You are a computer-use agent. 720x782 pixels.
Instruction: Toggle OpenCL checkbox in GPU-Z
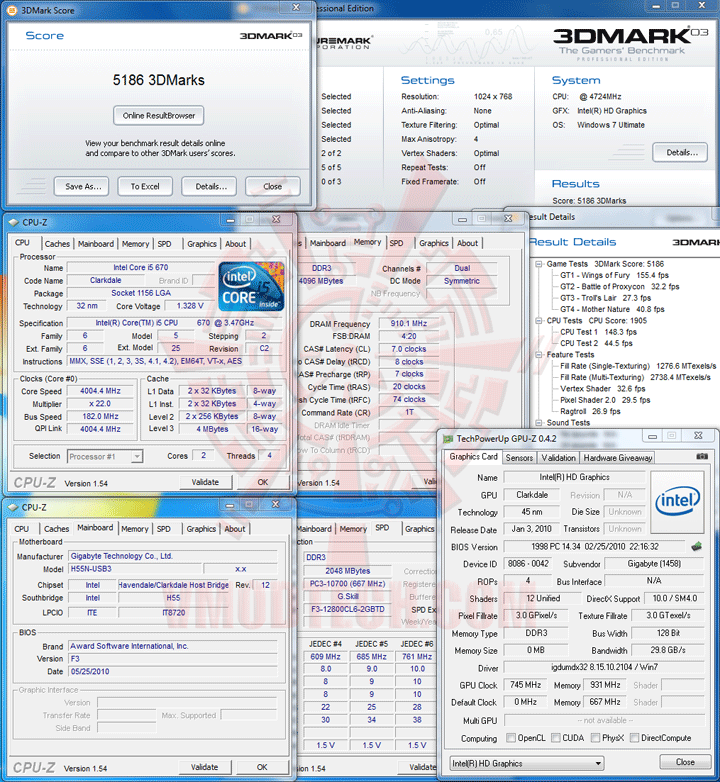tap(511, 738)
